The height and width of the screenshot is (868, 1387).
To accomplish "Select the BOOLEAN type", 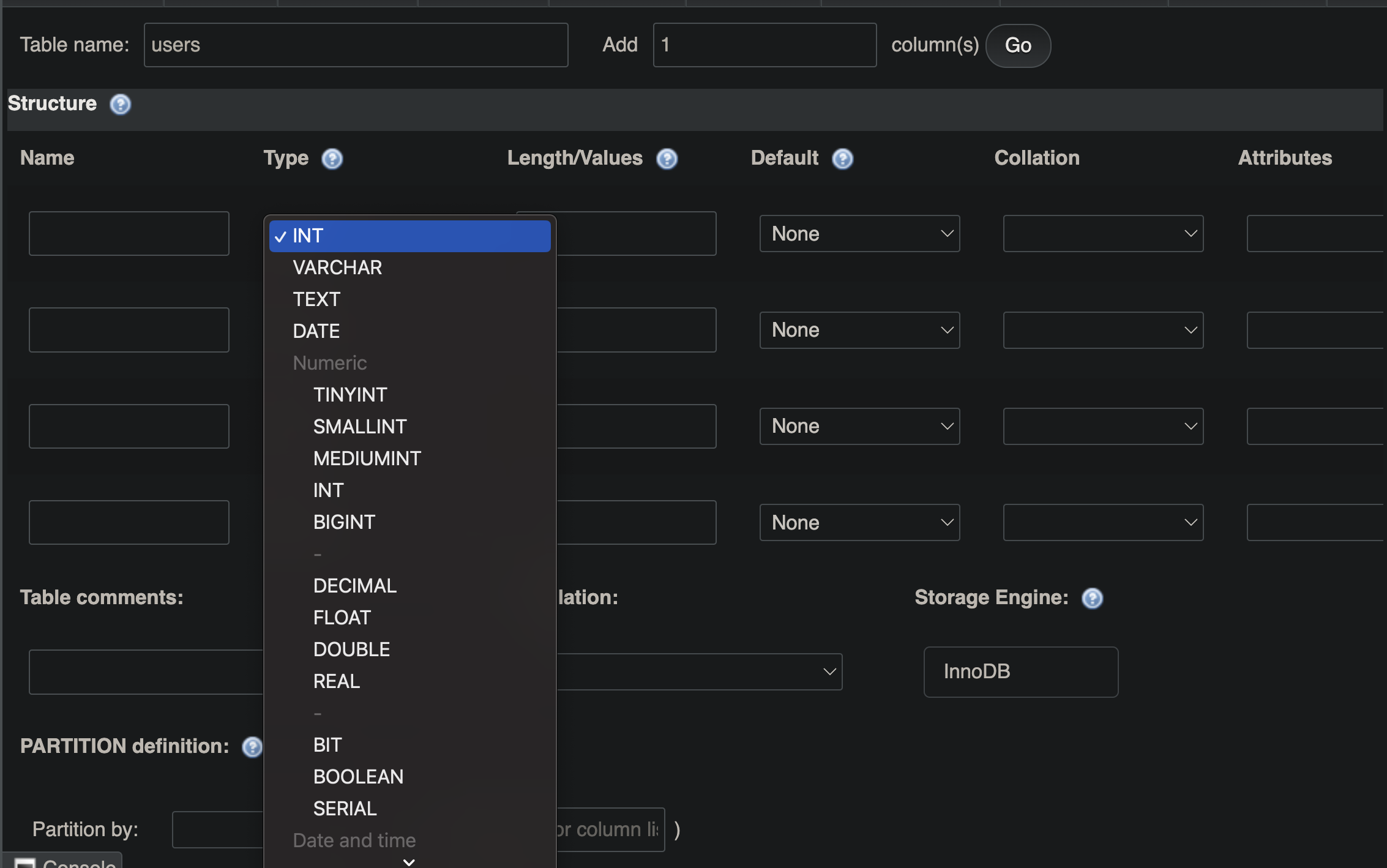I will pos(409,777).
